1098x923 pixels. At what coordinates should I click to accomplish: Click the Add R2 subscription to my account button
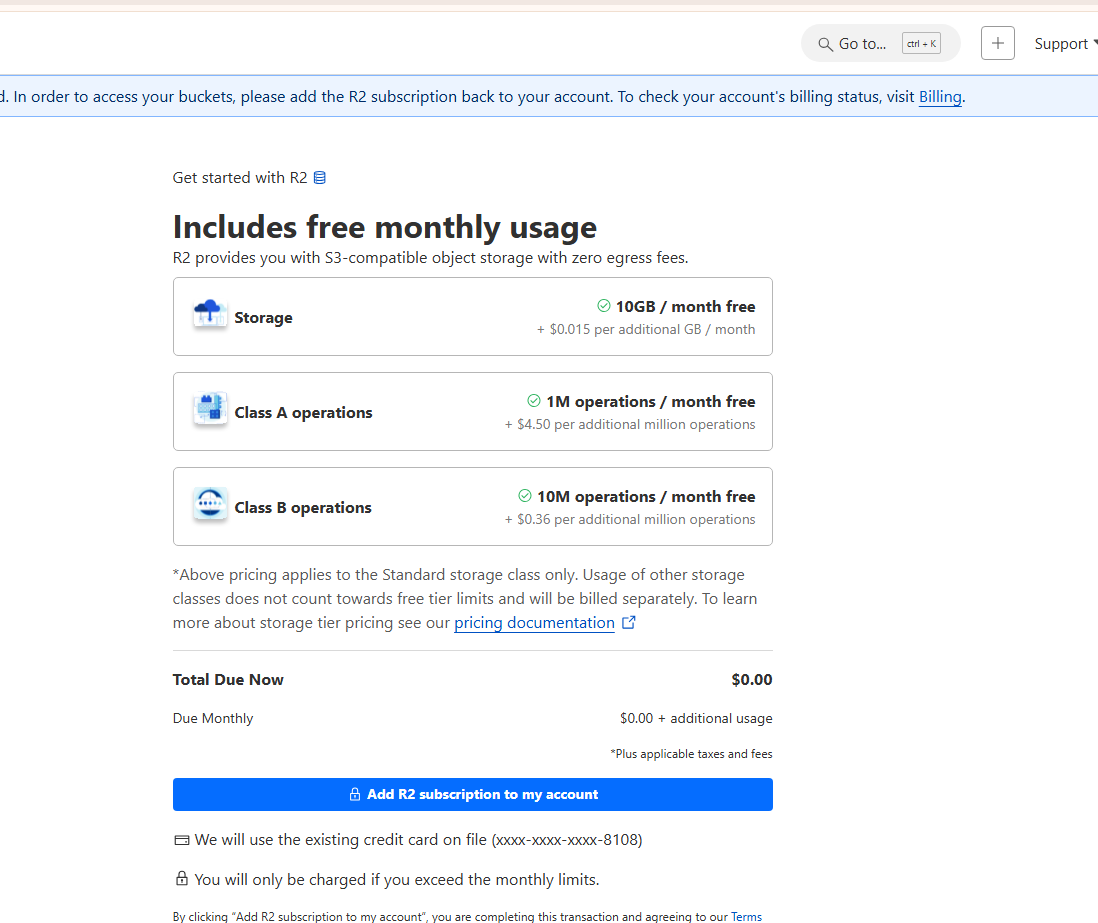(x=472, y=794)
